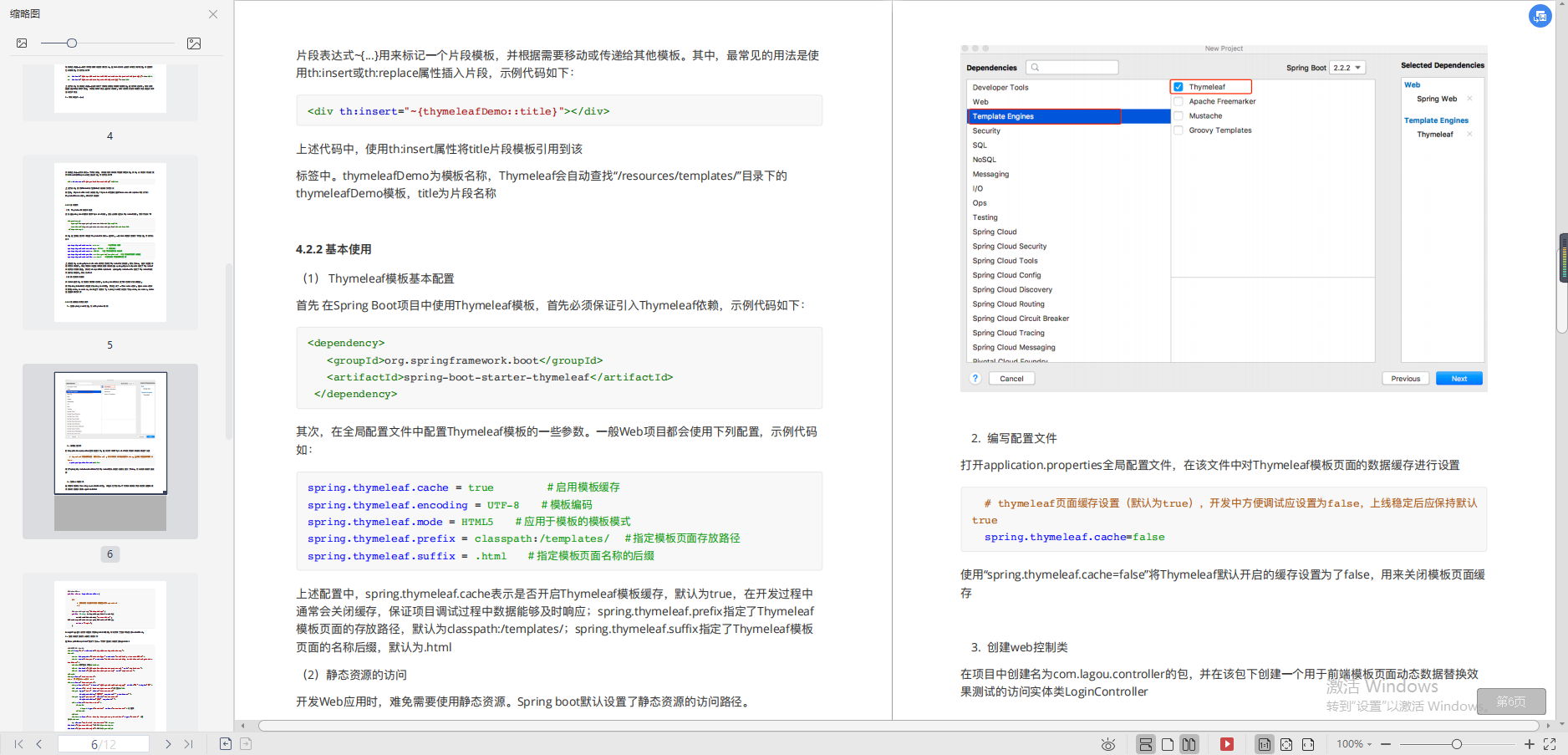
Task: Click the 2. 编写配置文件 heading
Action: [x=1014, y=438]
